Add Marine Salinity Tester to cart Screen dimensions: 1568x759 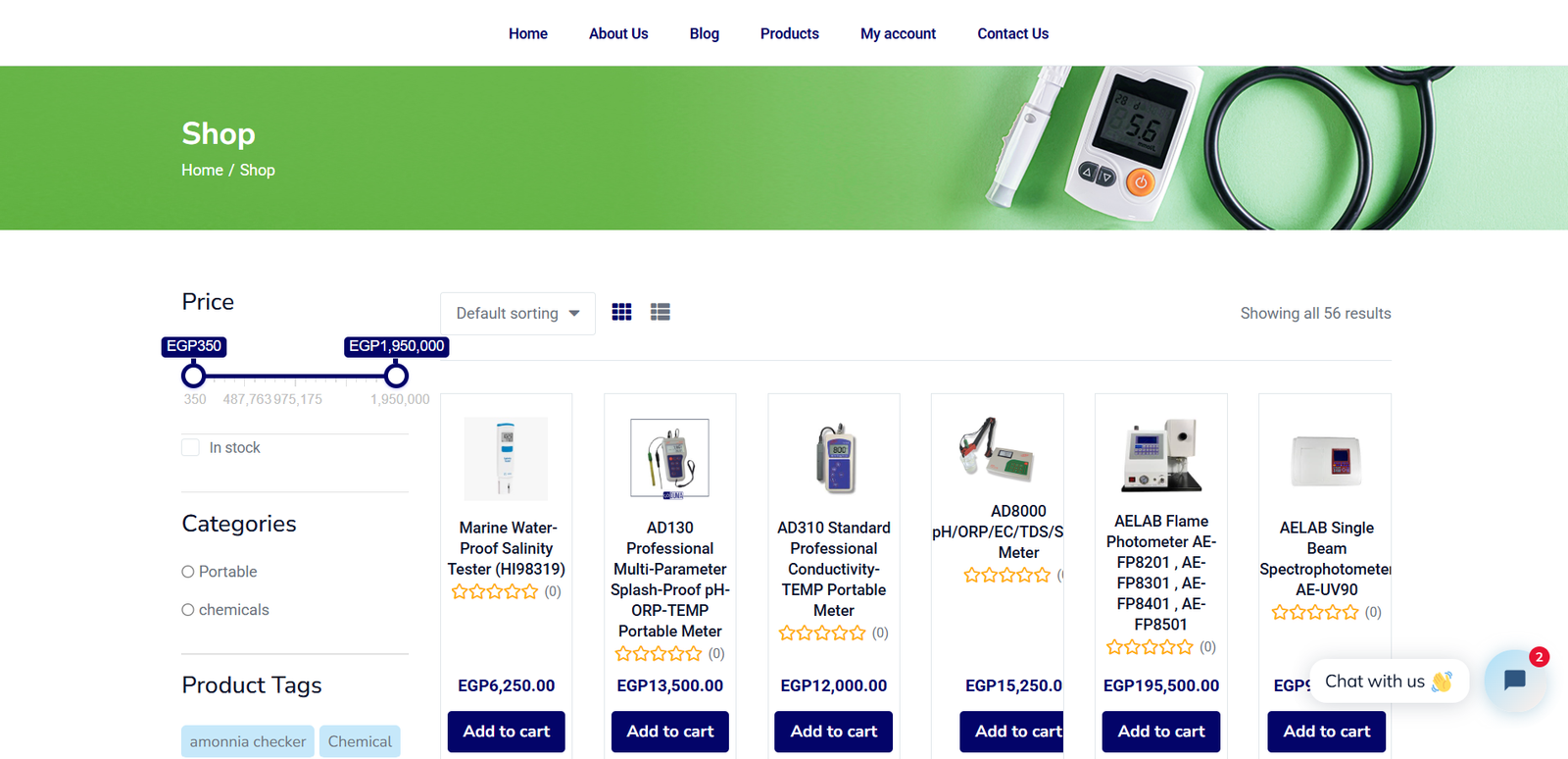[x=507, y=732]
